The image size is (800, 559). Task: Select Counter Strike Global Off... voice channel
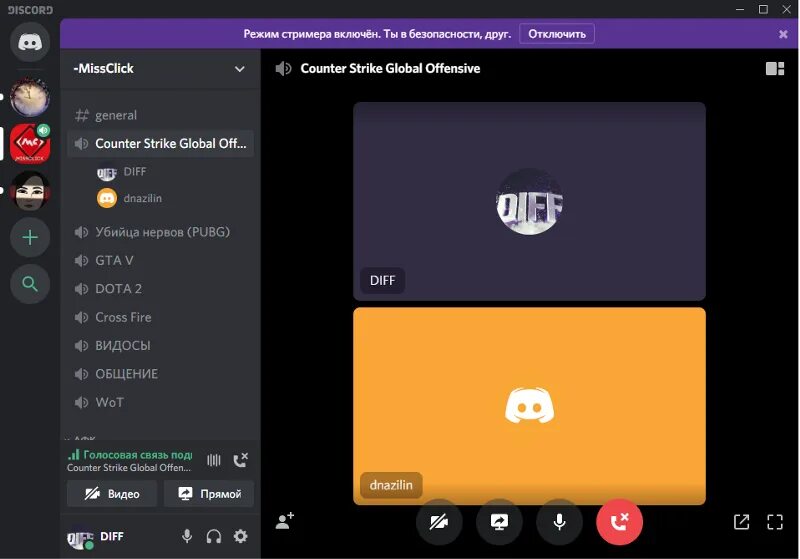coord(160,144)
